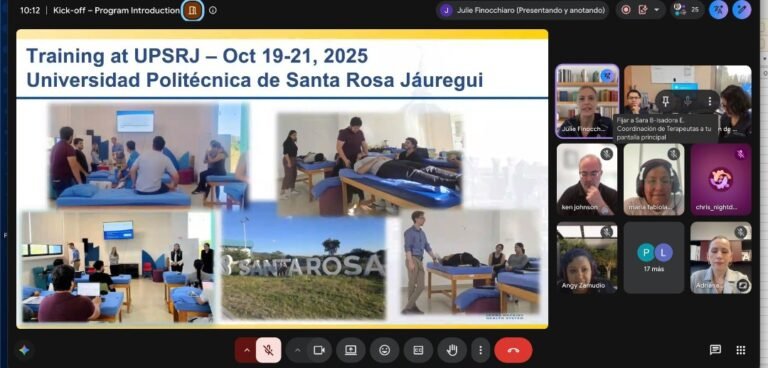Select ken johnson video tile
The height and width of the screenshot is (368, 768).
click(x=587, y=179)
